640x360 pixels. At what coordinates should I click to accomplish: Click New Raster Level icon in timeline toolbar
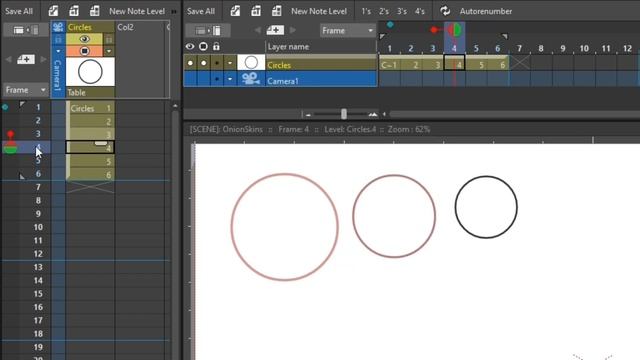tap(277, 11)
